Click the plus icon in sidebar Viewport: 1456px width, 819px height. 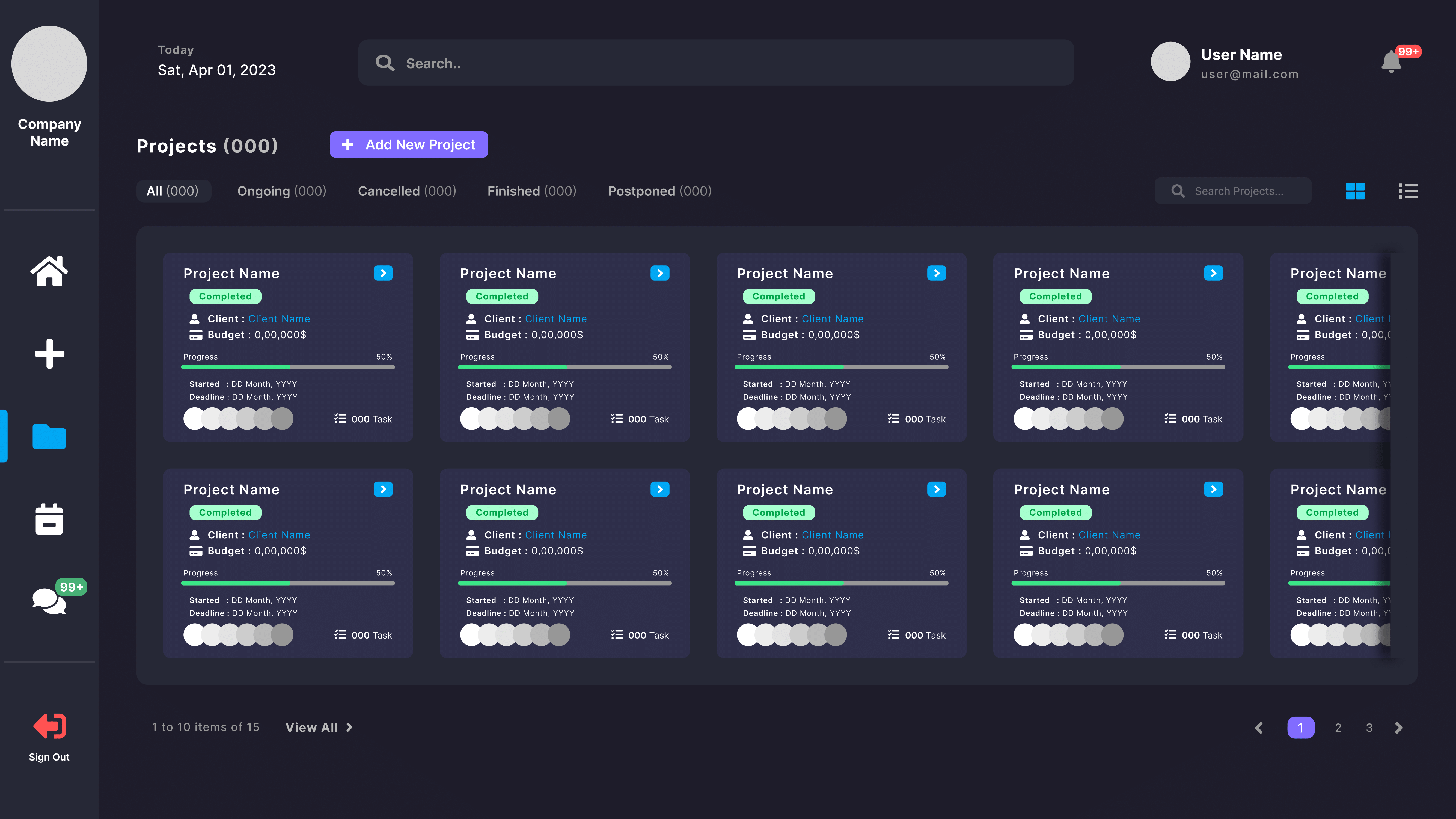click(x=49, y=354)
